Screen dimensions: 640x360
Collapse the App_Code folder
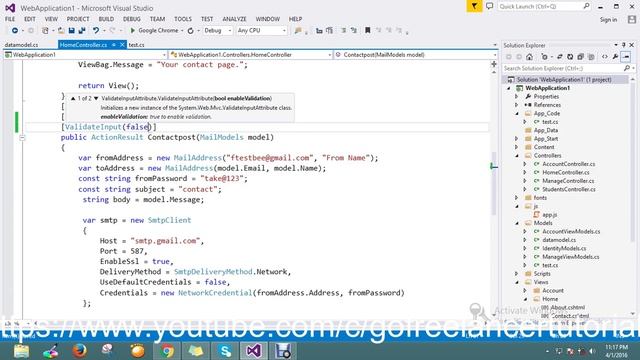pos(517,113)
